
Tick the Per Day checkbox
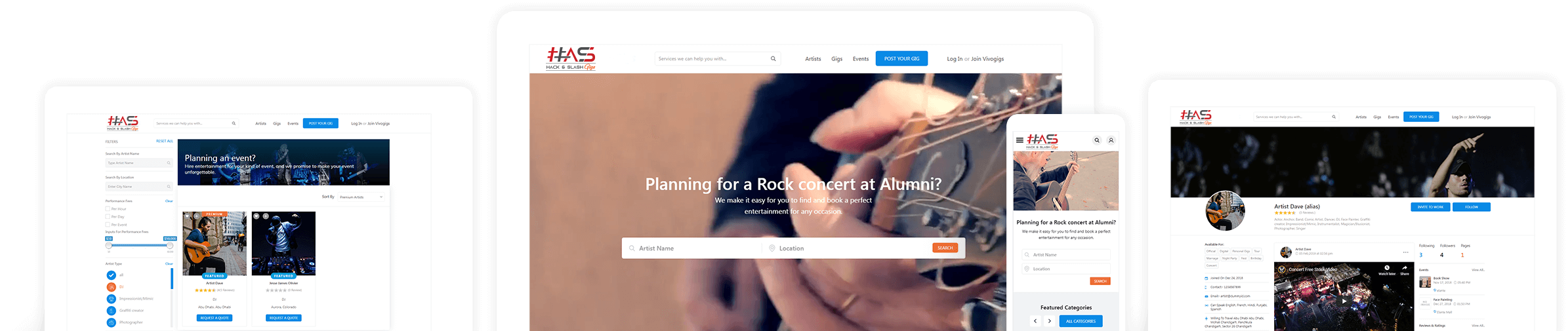[x=108, y=217]
